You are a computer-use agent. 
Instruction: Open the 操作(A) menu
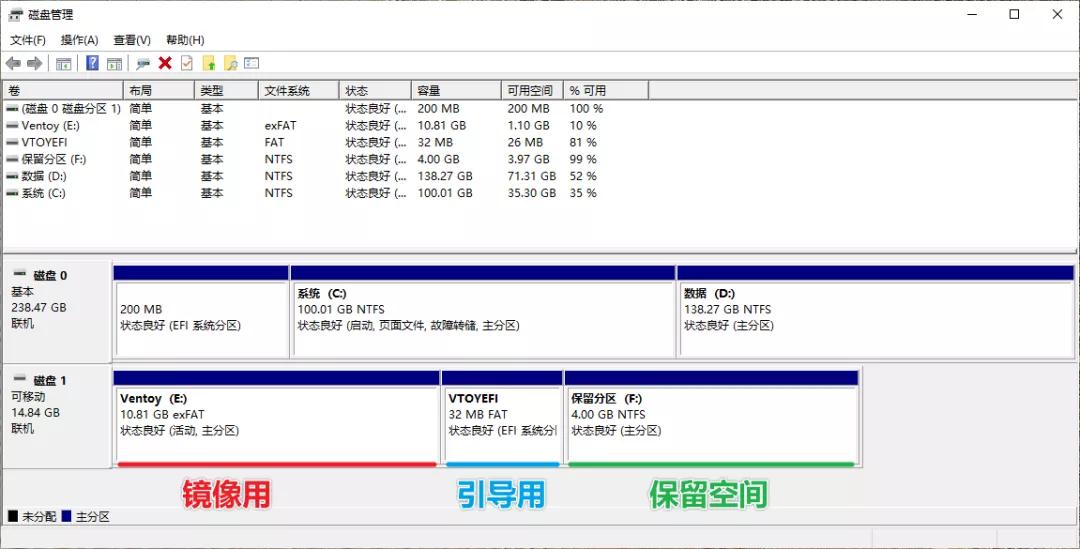(79, 40)
